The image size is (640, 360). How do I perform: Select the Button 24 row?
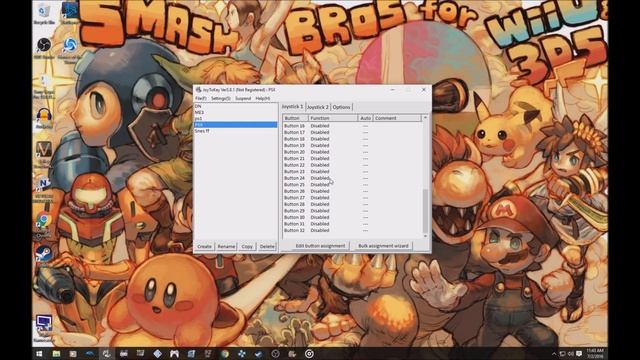[x=352, y=178]
